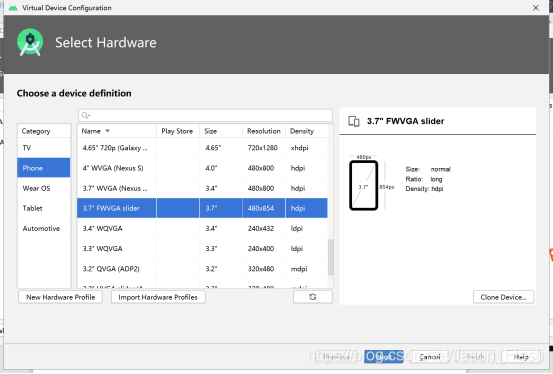The height and width of the screenshot is (374, 553).
Task: Click the Cancel button
Action: [430, 357]
